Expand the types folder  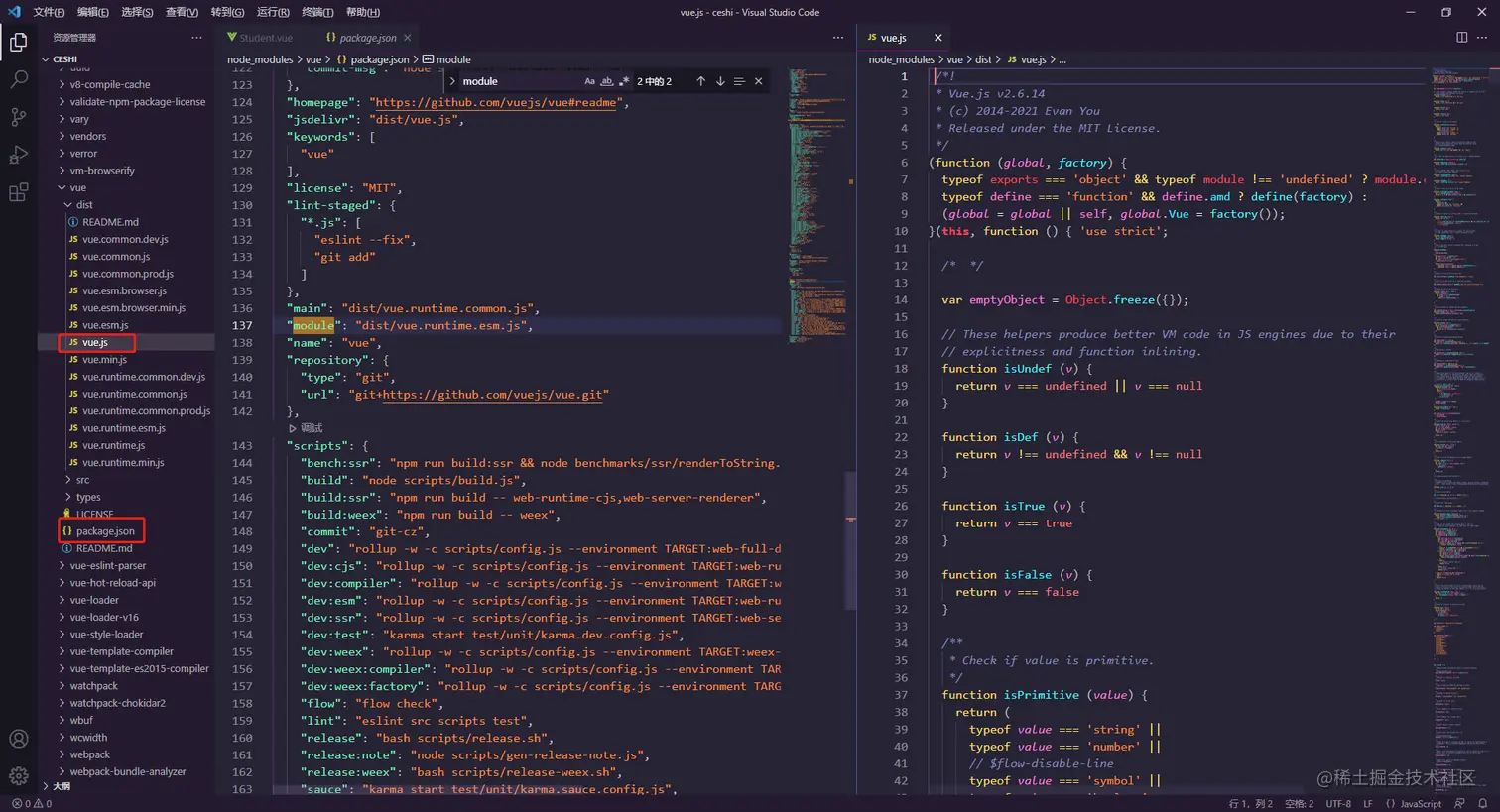tap(88, 497)
